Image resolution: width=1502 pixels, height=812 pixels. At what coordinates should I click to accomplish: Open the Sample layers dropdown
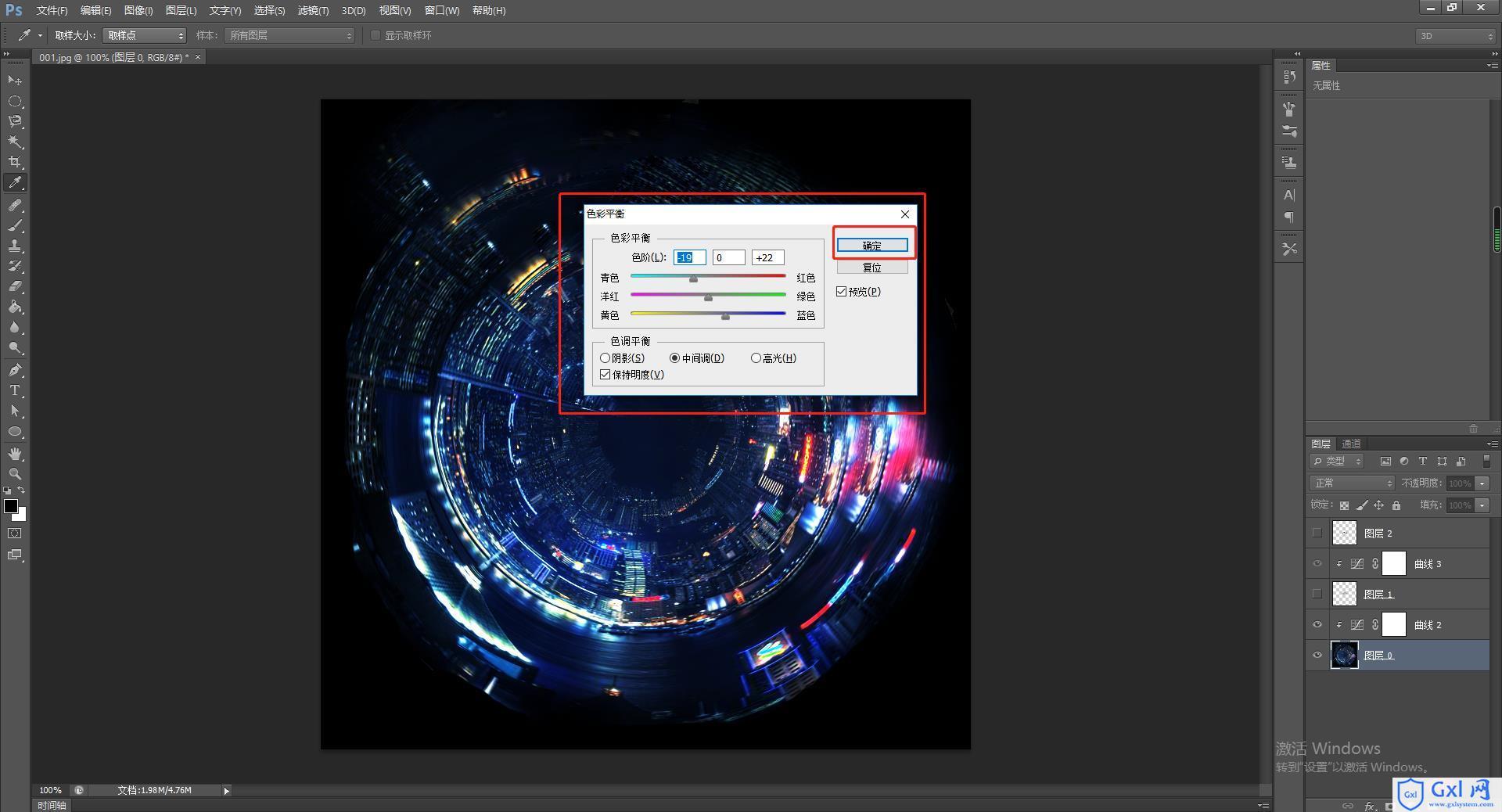click(289, 35)
